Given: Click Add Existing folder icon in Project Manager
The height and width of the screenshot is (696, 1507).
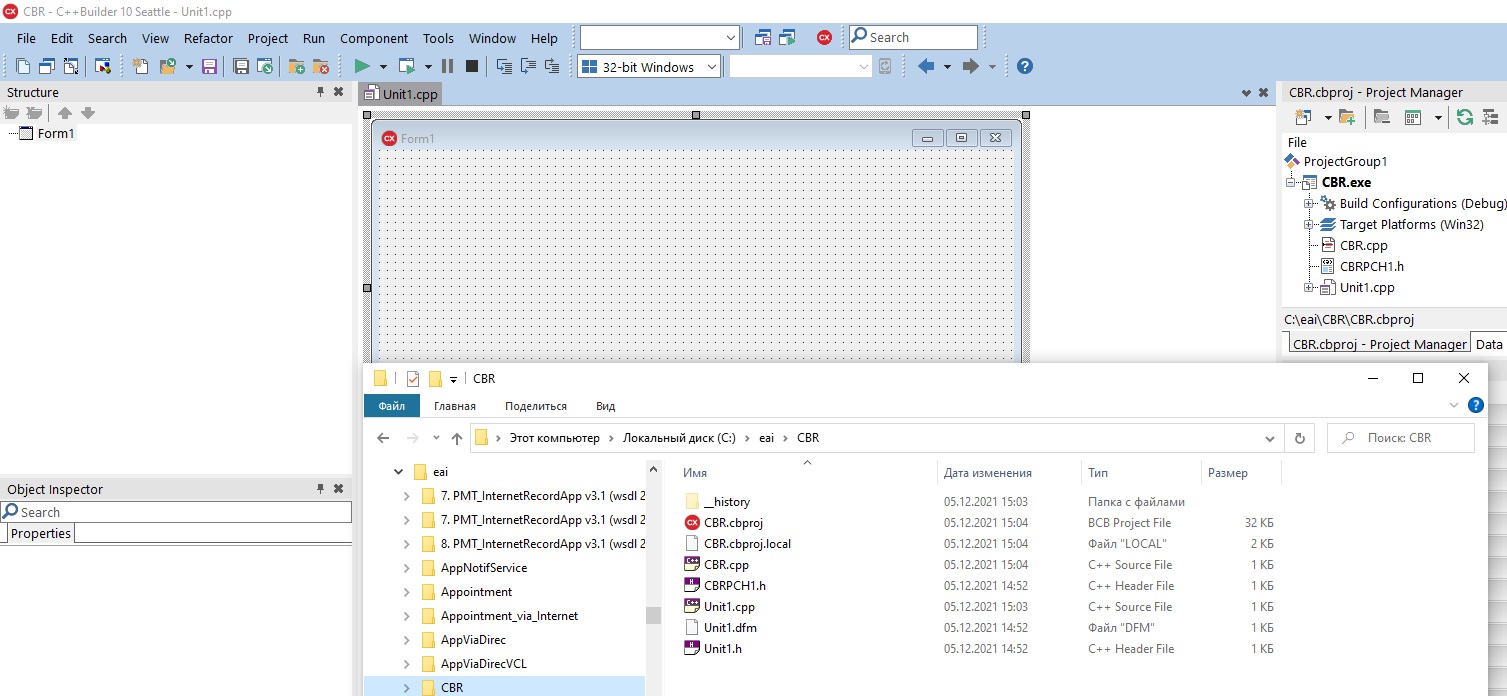Looking at the screenshot, I should (1347, 117).
